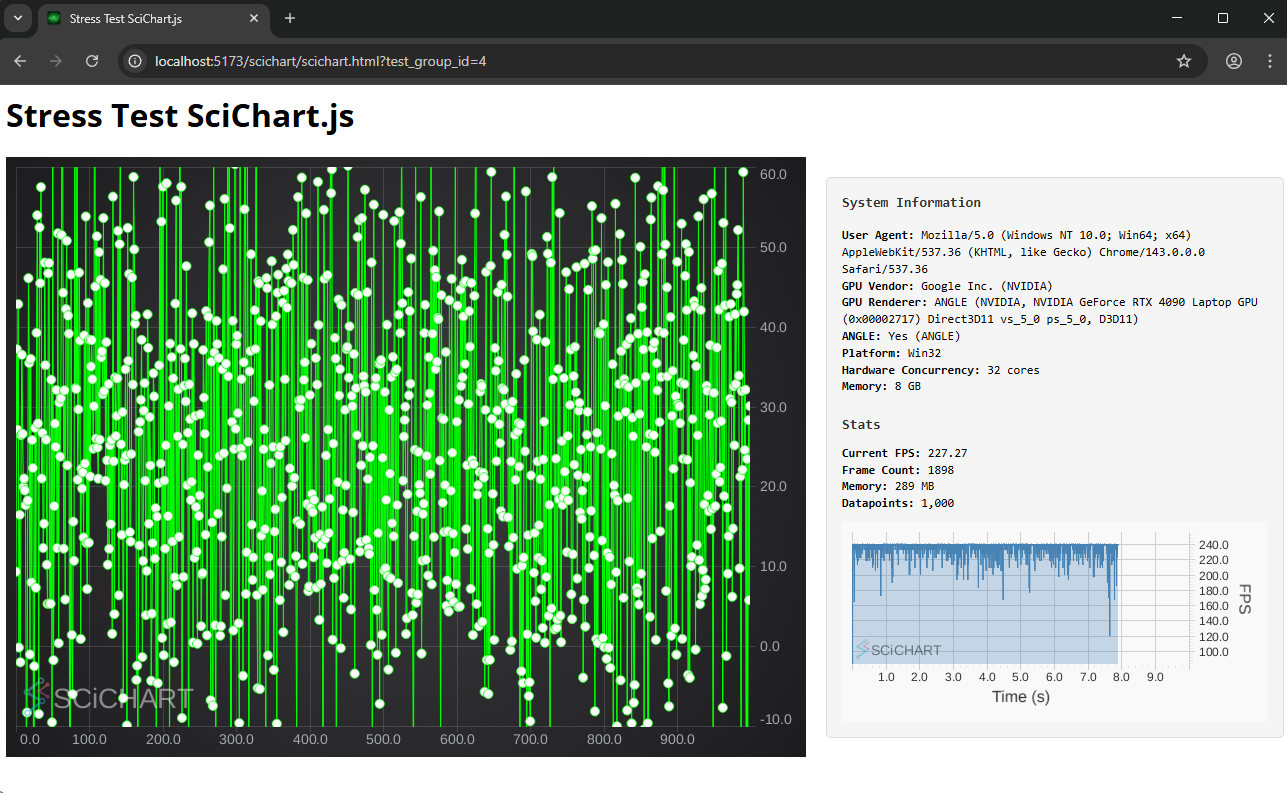Click the browser forward arrow button
The width and height of the screenshot is (1287, 793).
[x=56, y=61]
